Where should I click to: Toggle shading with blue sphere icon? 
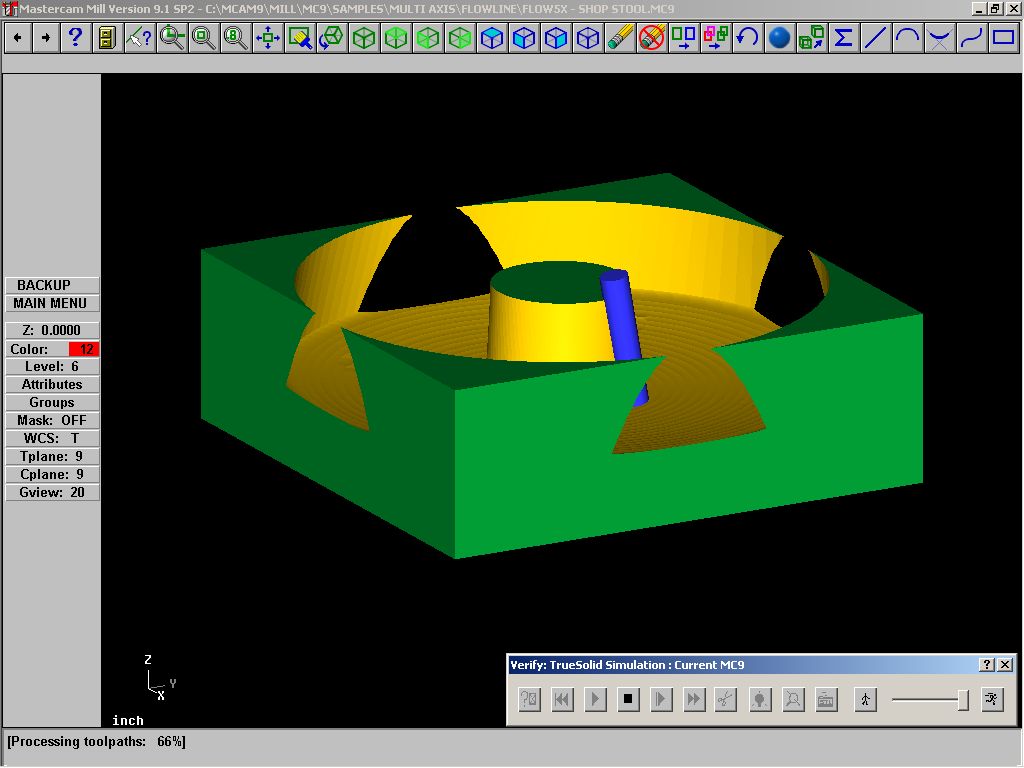(779, 38)
